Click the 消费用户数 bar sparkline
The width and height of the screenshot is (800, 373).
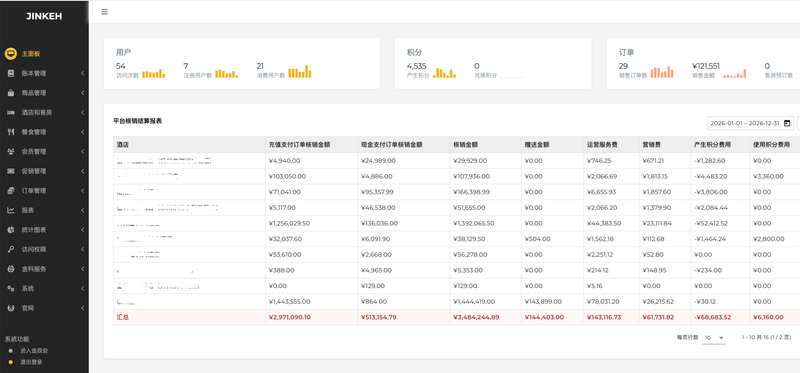pyautogui.click(x=300, y=71)
